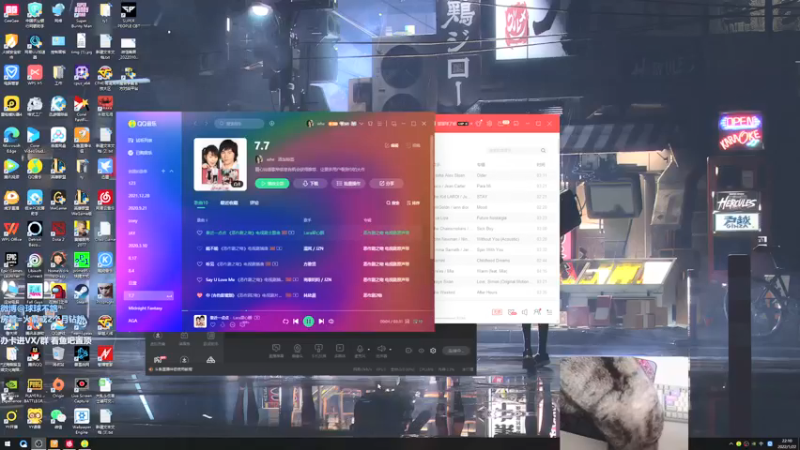The width and height of the screenshot is (800, 450).
Task: Switch QQ Music to mini mode
Action: coord(393,123)
